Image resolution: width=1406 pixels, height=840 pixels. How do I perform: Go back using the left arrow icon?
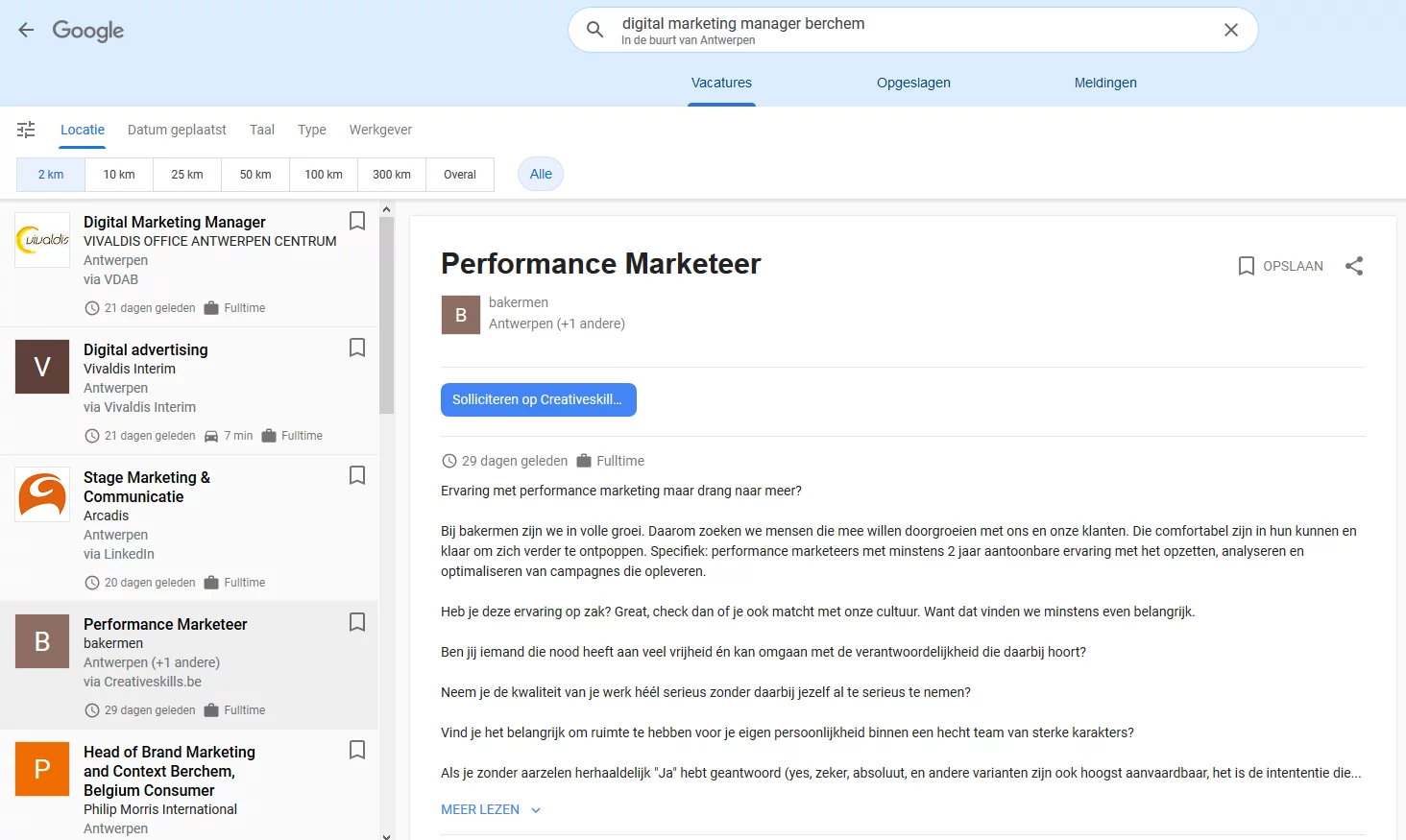click(26, 30)
